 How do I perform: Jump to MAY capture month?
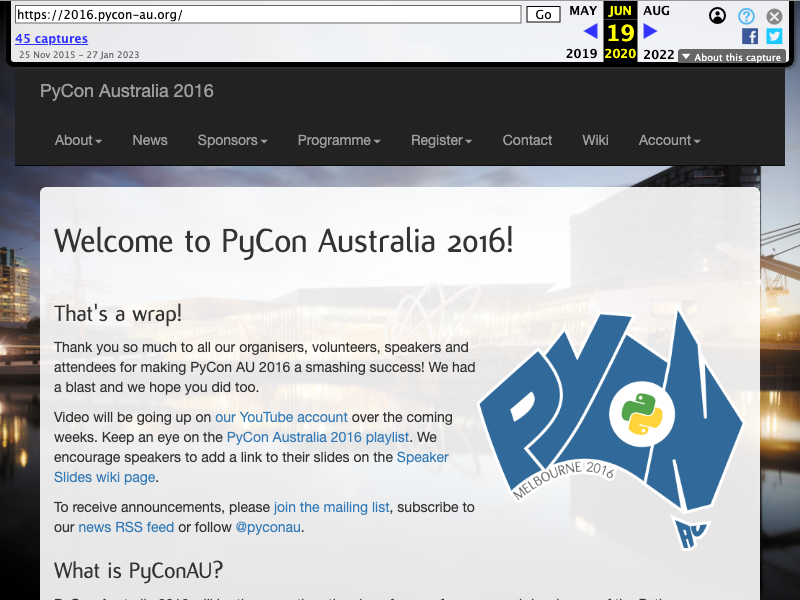583,11
